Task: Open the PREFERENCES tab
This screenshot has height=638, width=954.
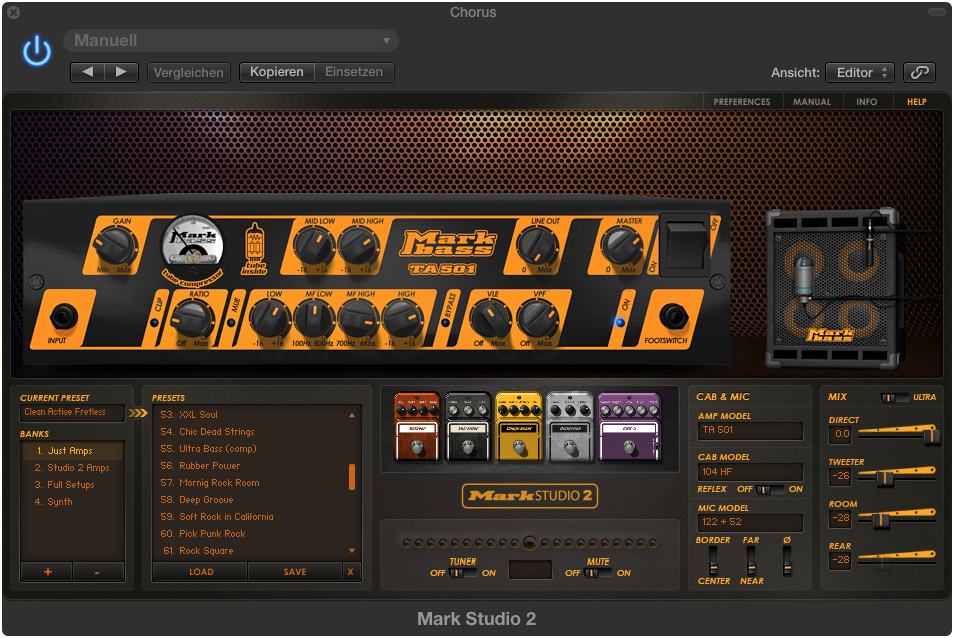Action: click(742, 102)
